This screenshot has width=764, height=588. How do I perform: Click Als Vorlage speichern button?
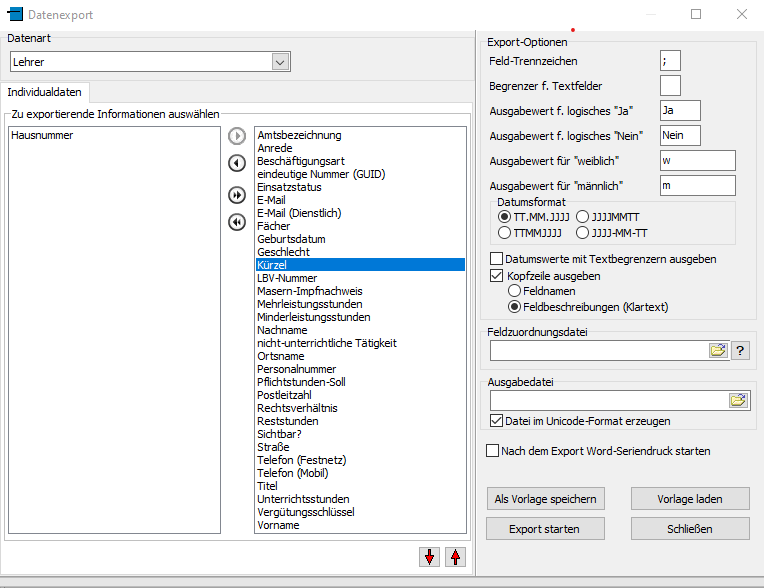(x=545, y=498)
